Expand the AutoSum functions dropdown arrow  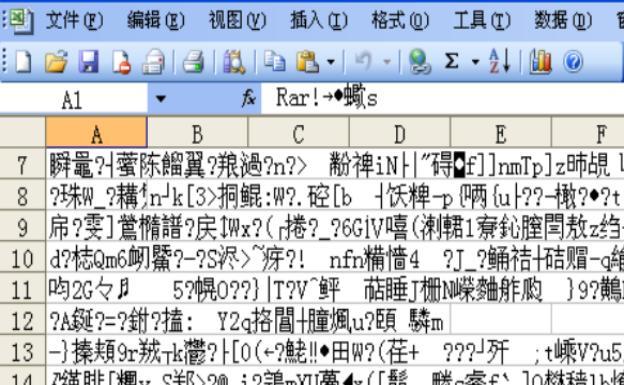pos(475,62)
